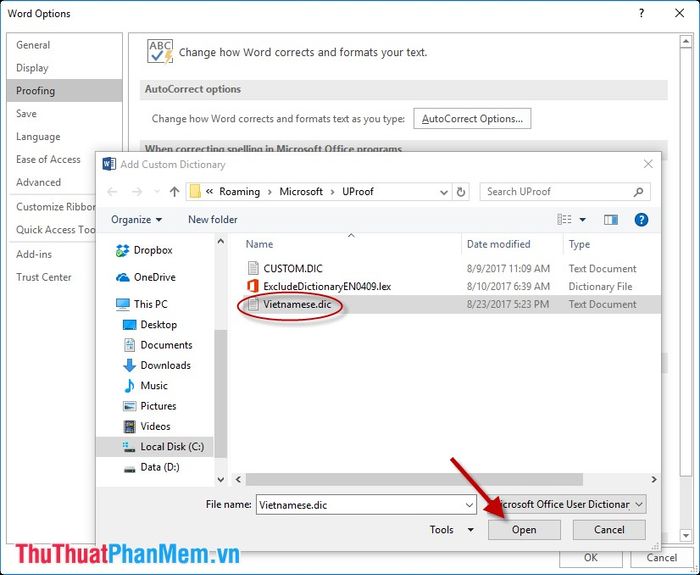Toggle the preview pane icon
This screenshot has width=700, height=575.
[x=611, y=219]
